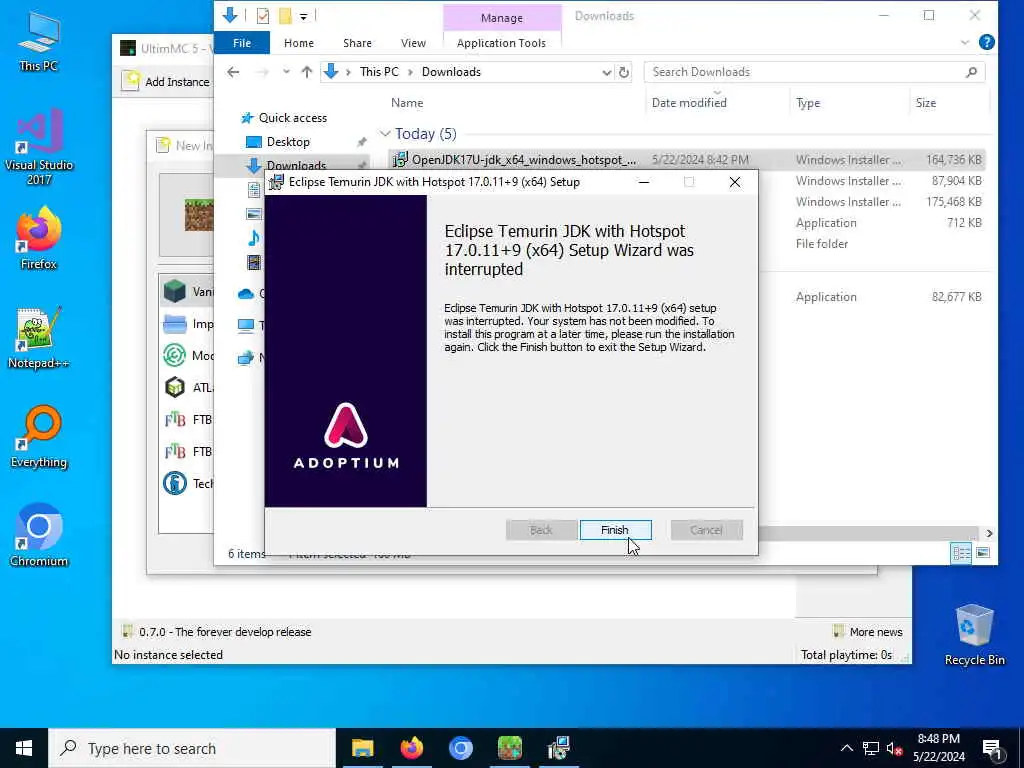
Task: Click the Network icon in navigation pane
Action: tap(246, 357)
